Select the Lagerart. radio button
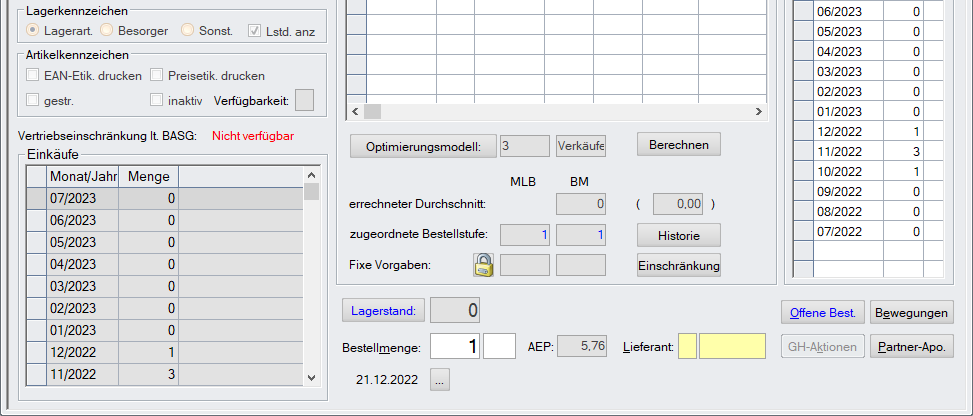Screen dimensions: 973x416 tap(33, 31)
